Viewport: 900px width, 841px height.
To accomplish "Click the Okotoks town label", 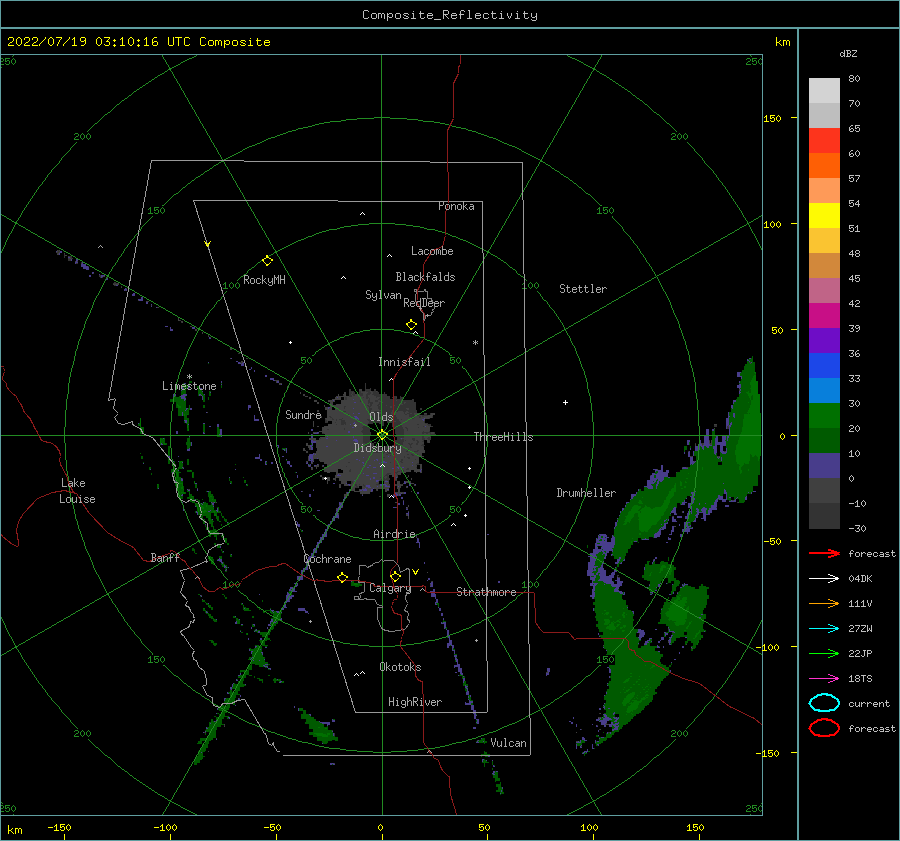I will [400, 667].
